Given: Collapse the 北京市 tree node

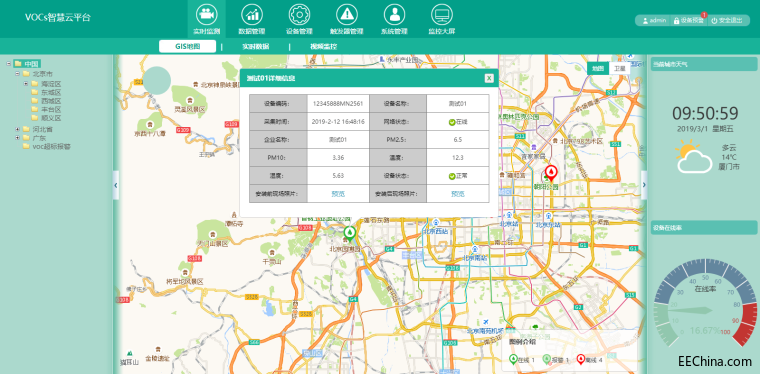Looking at the screenshot, I should point(17,74).
